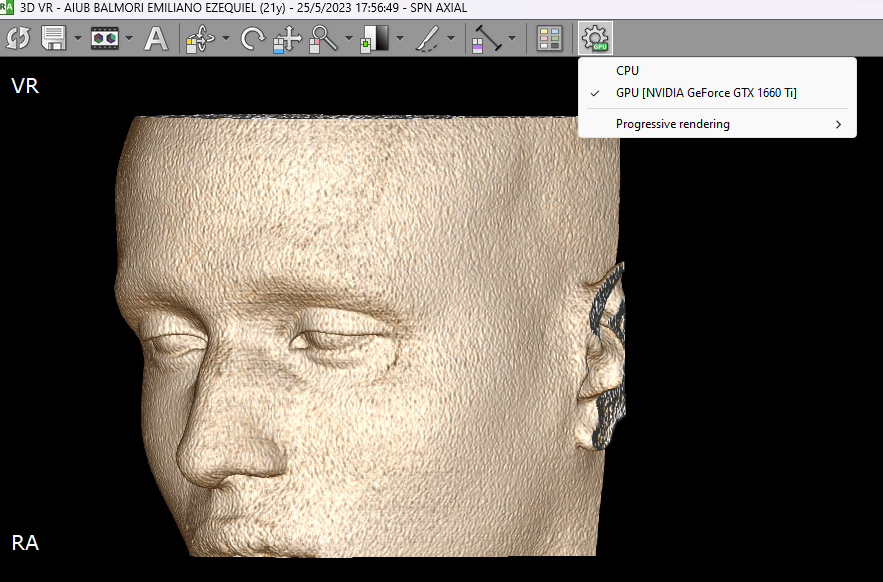The width and height of the screenshot is (883, 582).
Task: Open the split screen layout tool
Action: (548, 38)
